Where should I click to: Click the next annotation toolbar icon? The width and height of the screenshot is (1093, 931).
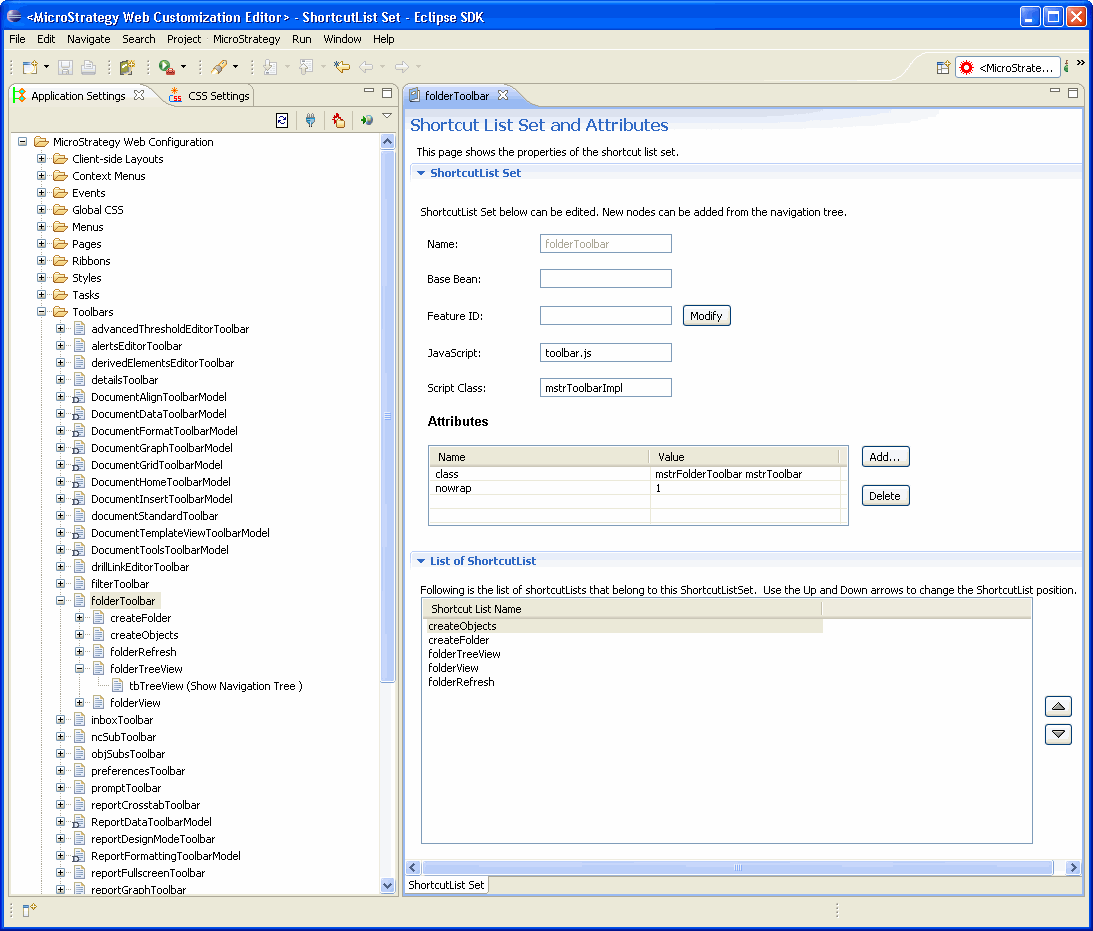click(x=270, y=67)
